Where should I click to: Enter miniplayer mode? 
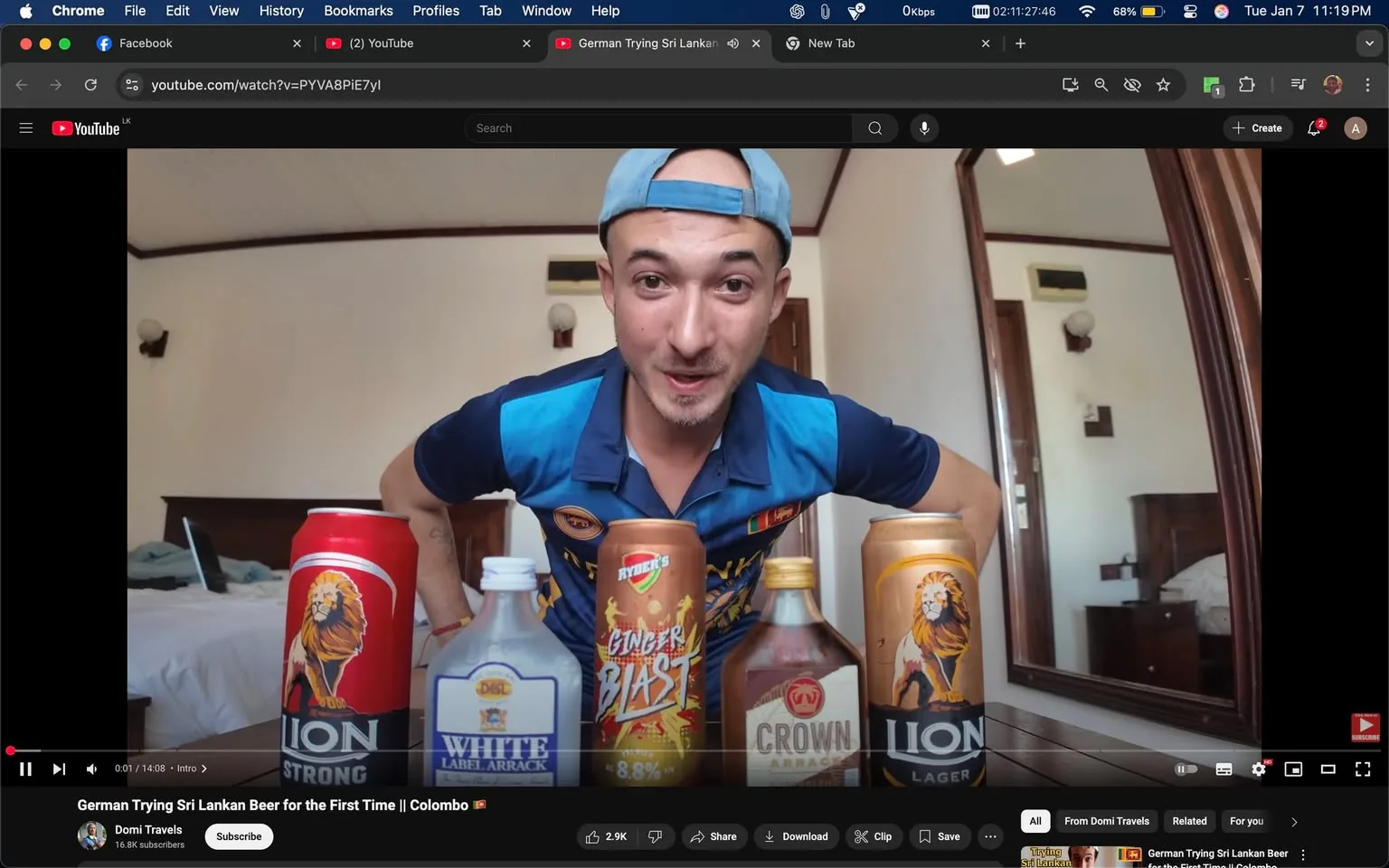(x=1293, y=769)
